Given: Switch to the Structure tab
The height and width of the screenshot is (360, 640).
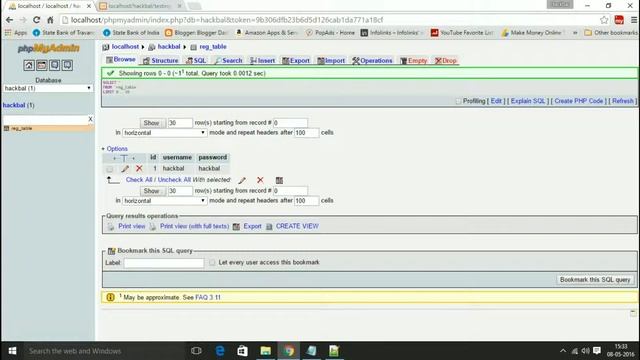Looking at the screenshot, I should [x=161, y=60].
